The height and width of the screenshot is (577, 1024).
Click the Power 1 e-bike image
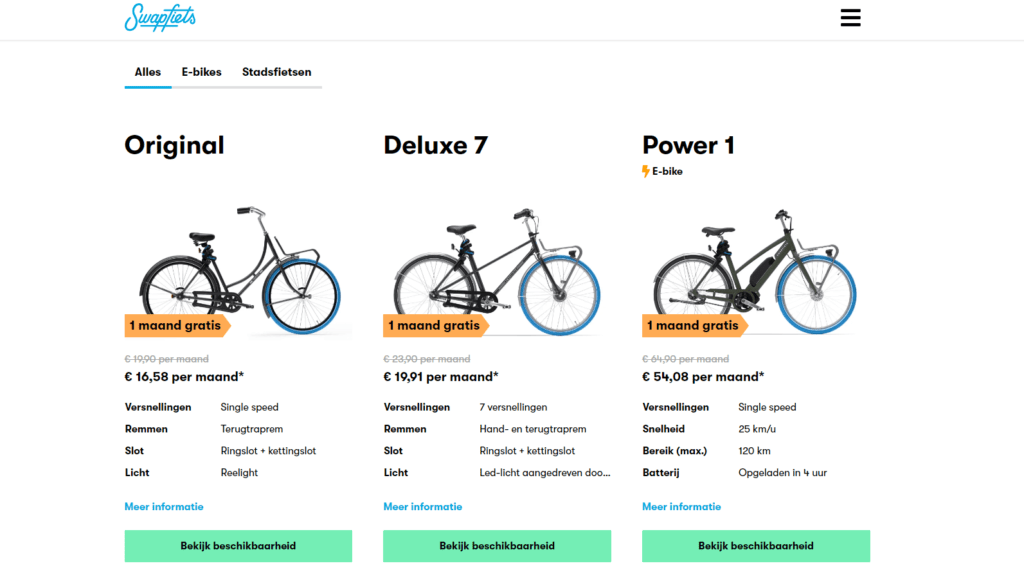tap(755, 271)
